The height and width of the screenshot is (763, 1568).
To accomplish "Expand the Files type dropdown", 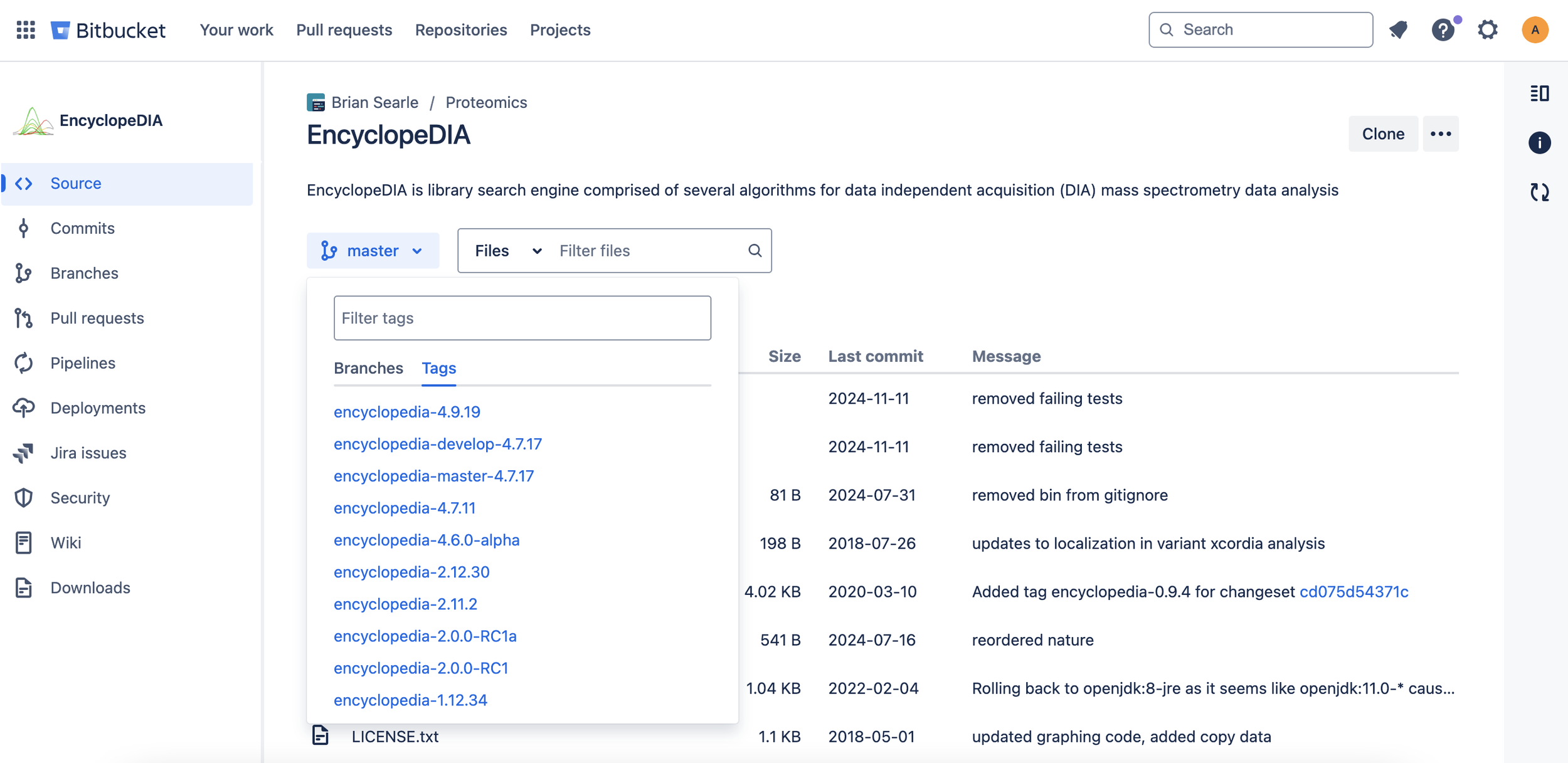I will tap(507, 251).
